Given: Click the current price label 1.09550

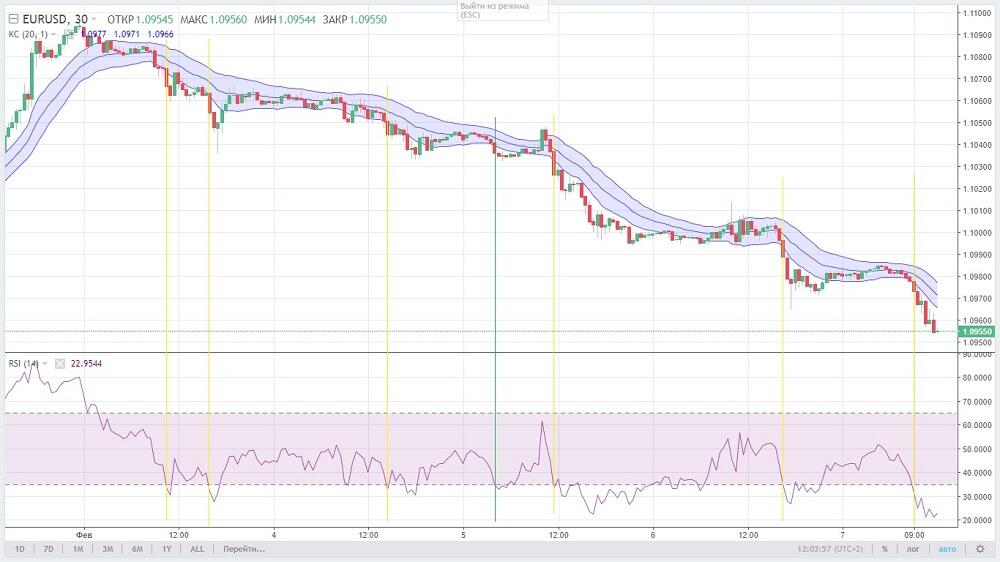Looking at the screenshot, I should pos(975,331).
